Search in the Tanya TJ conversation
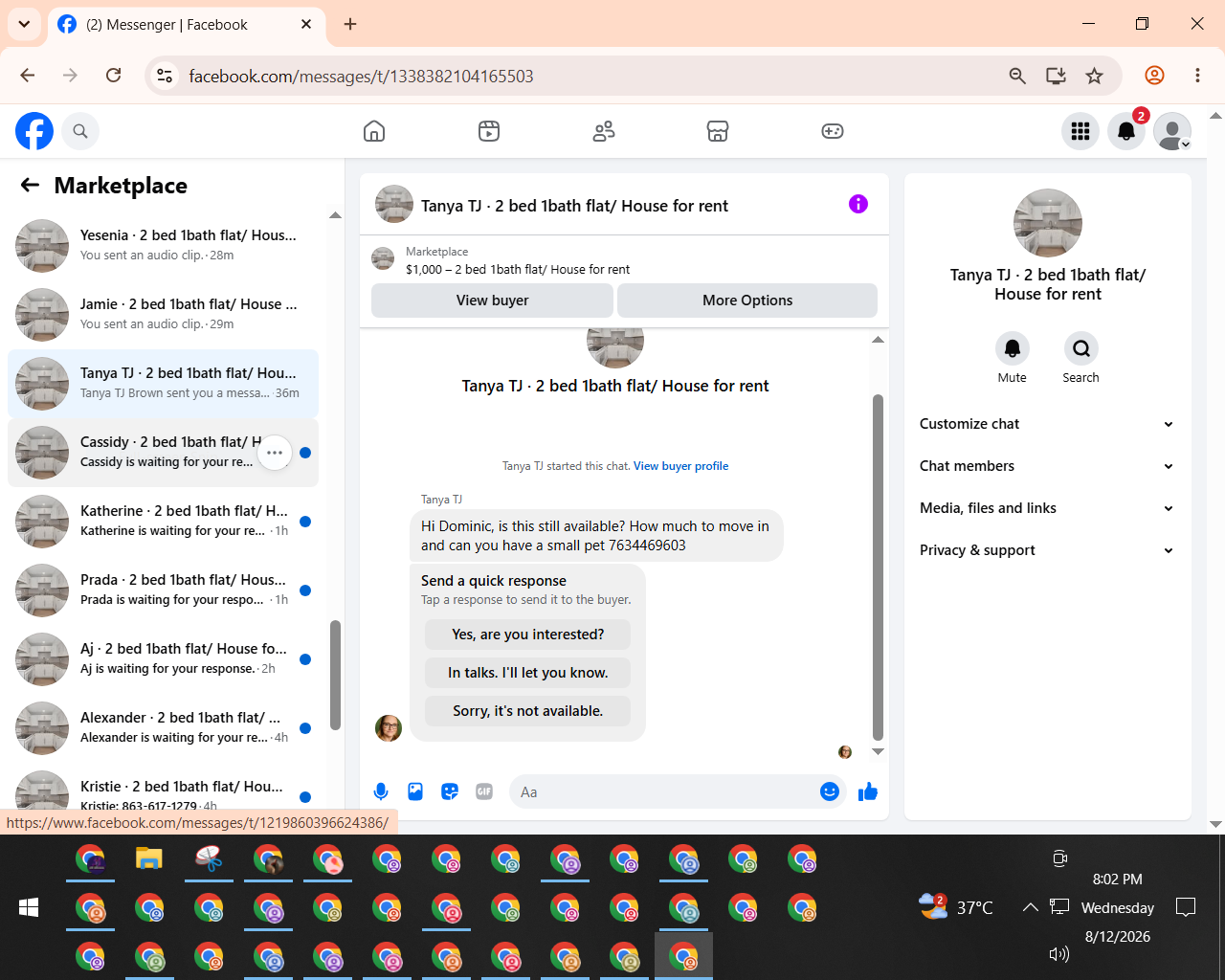 point(1081,348)
